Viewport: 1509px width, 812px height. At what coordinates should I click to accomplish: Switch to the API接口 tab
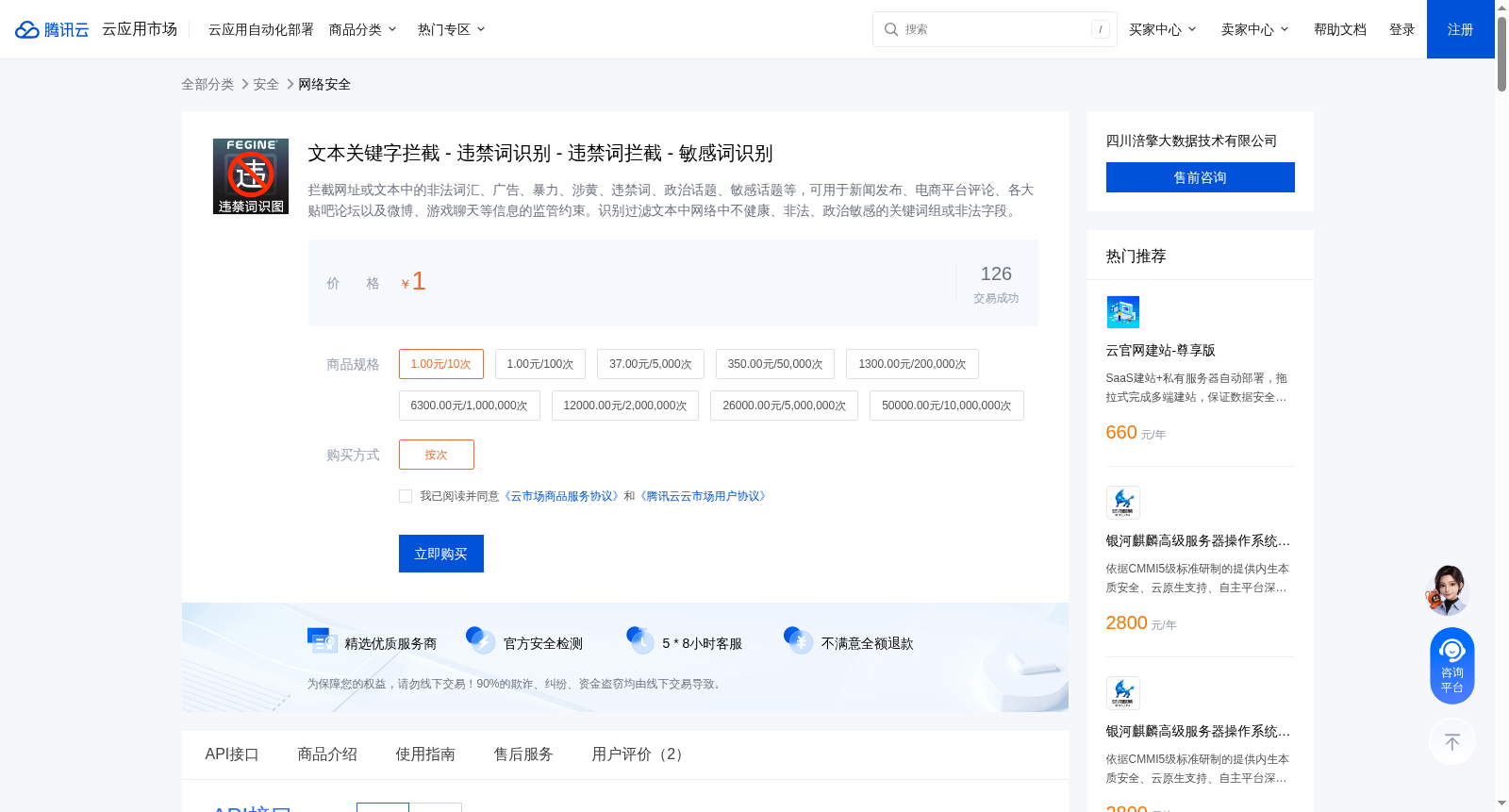click(232, 754)
